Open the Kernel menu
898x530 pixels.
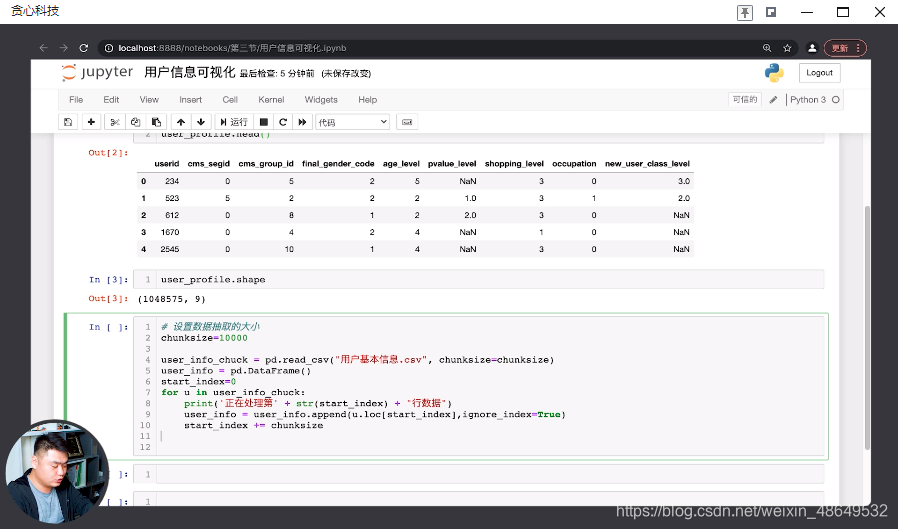click(271, 100)
